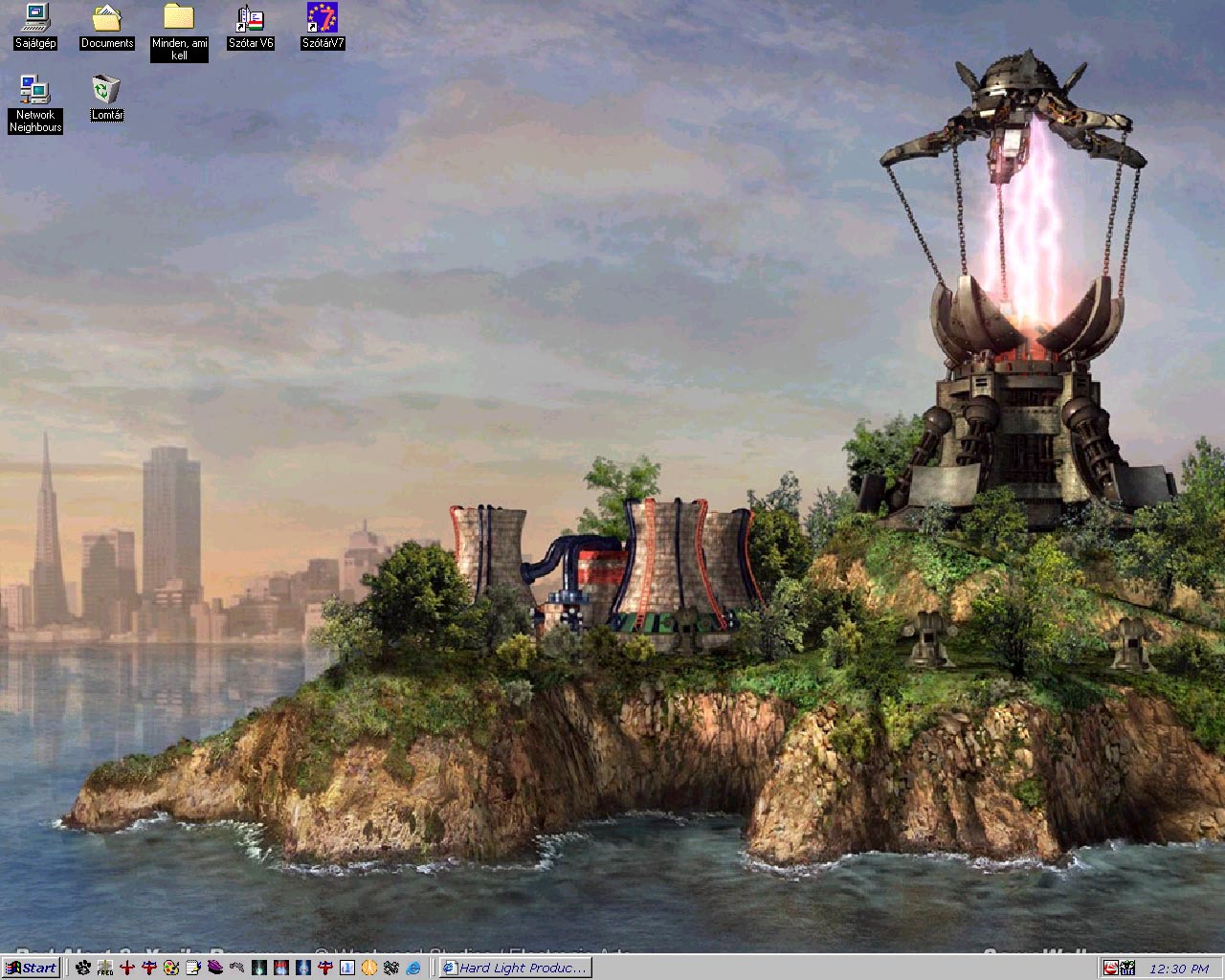Screen dimensions: 1225x980
Task: Launch Internet Explorer from quick launch
Action: pyautogui.click(x=413, y=968)
